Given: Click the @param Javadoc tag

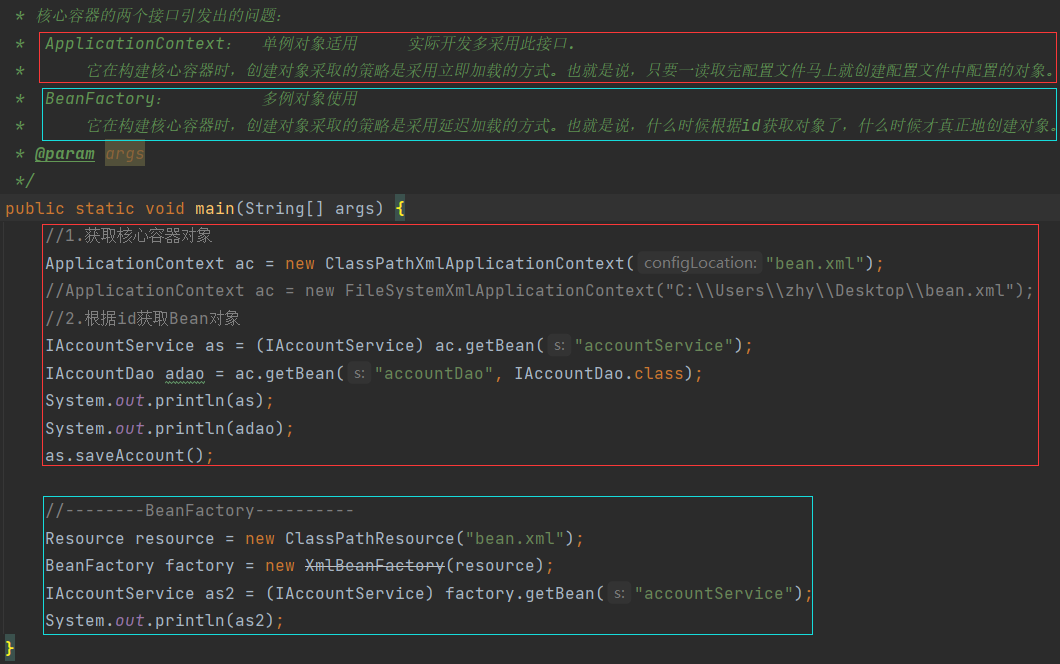Looking at the screenshot, I should click(65, 153).
